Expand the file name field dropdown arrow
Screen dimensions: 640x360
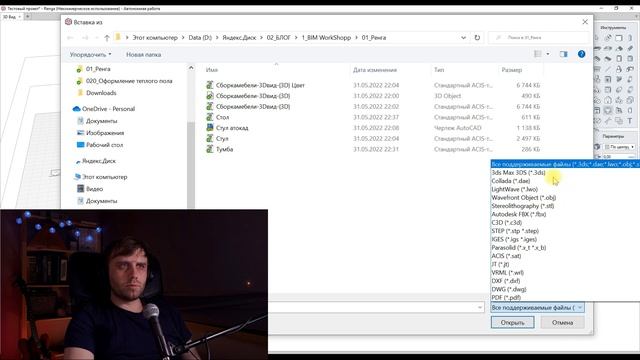tap(480, 307)
